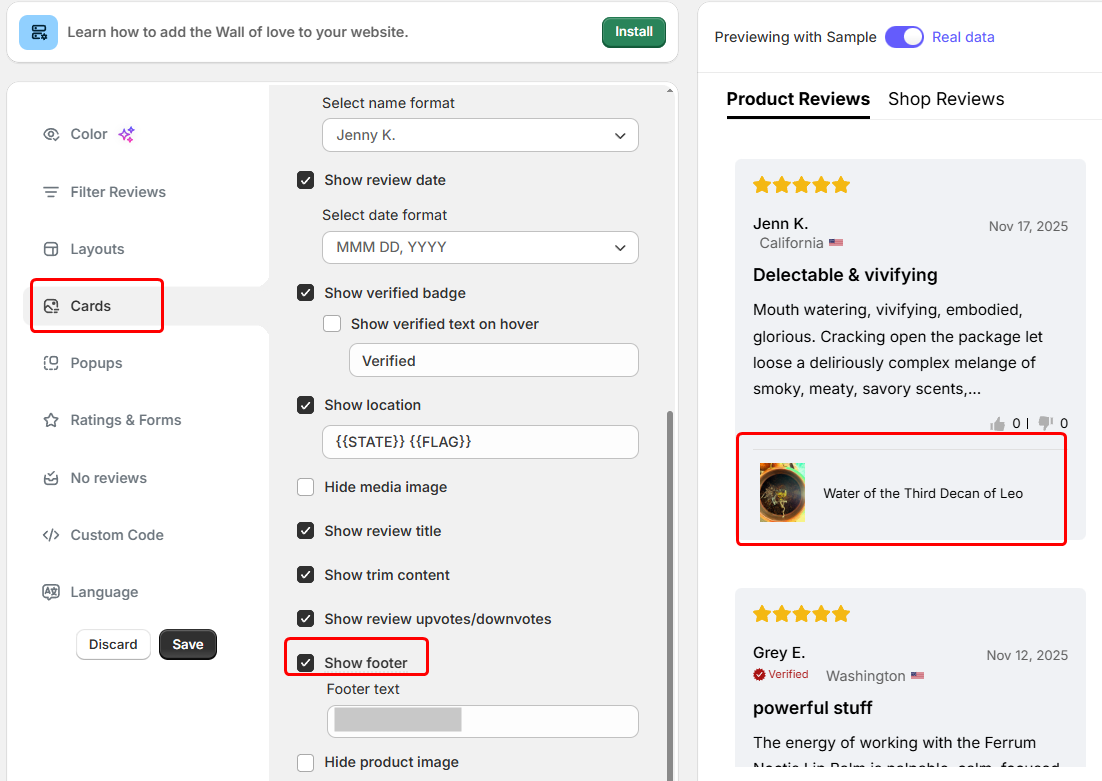The width and height of the screenshot is (1102, 781).
Task: Toggle the Sample/Real data preview switch
Action: pos(904,37)
